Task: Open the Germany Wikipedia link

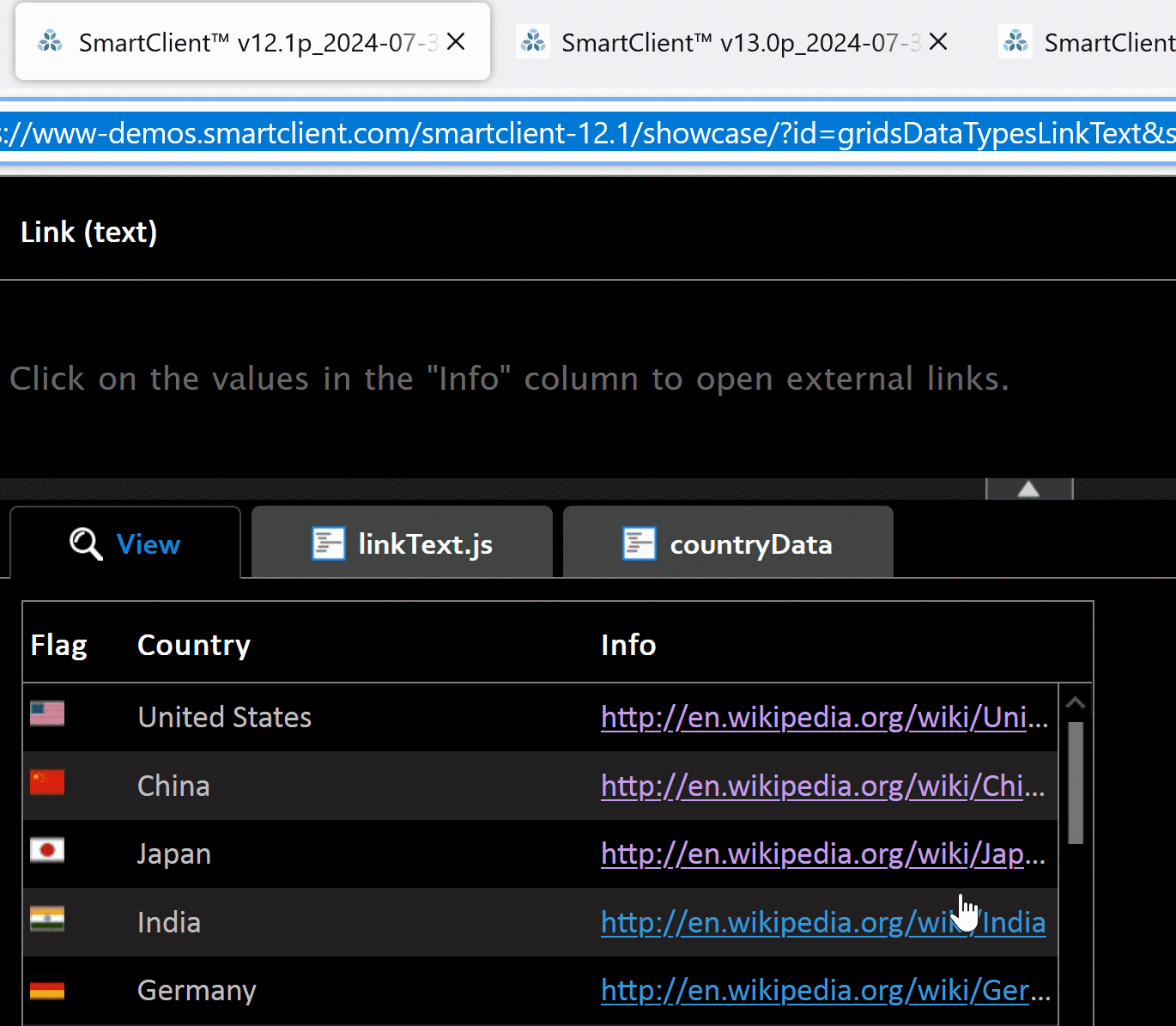Action: coord(825,990)
